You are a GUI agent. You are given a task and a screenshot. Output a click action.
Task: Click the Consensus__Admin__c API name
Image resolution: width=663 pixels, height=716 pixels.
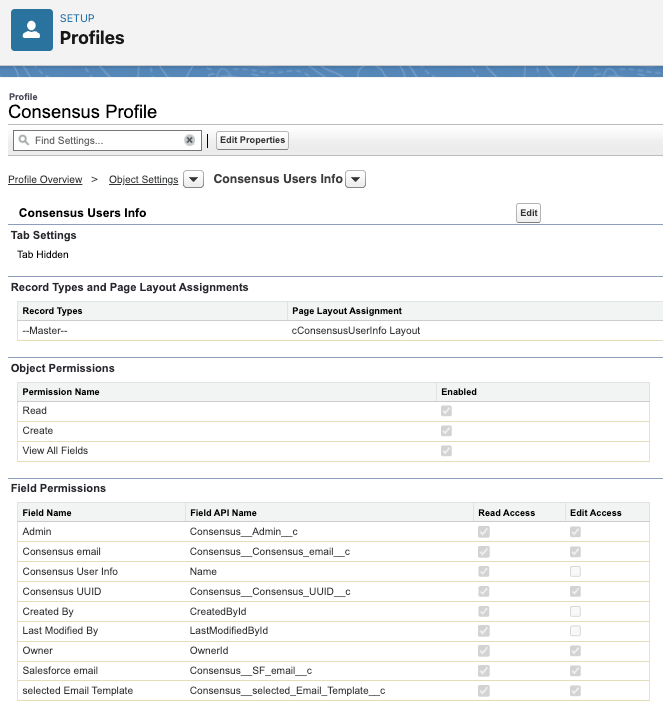[243, 532]
